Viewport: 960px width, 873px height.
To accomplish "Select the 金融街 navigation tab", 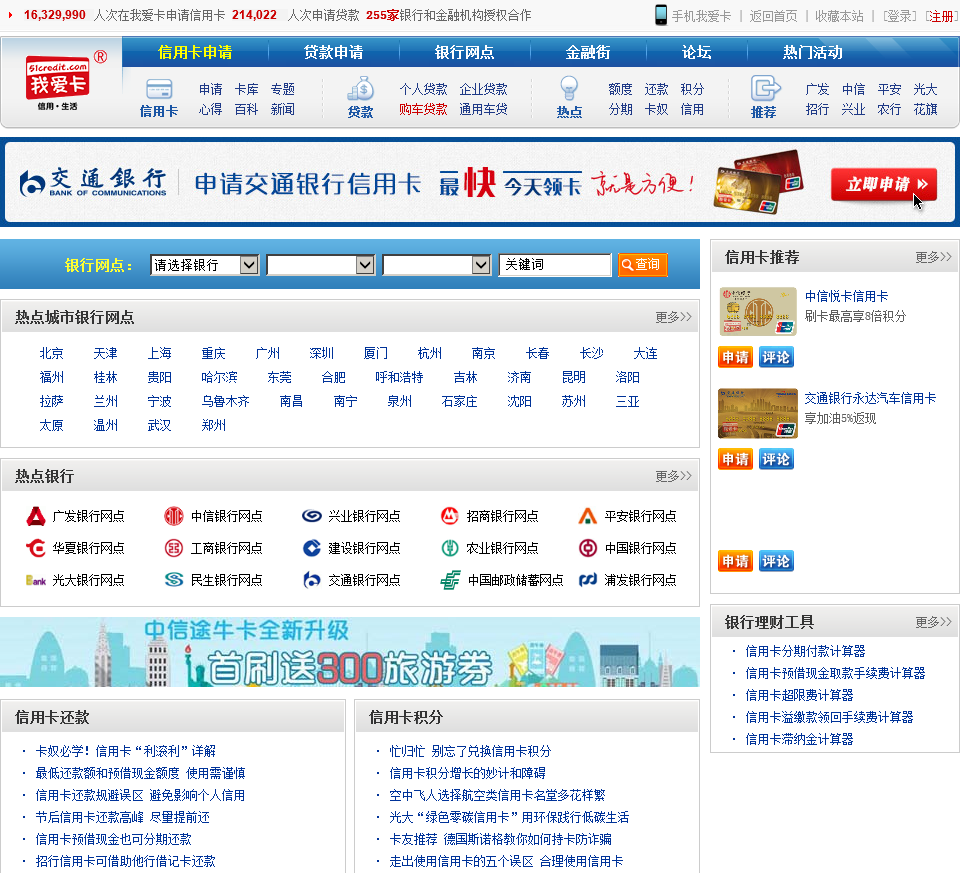I will (x=588, y=53).
